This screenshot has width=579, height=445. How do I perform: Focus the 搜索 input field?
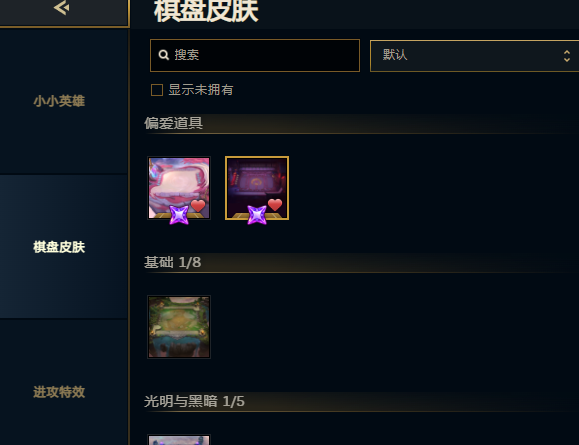pyautogui.click(x=255, y=55)
